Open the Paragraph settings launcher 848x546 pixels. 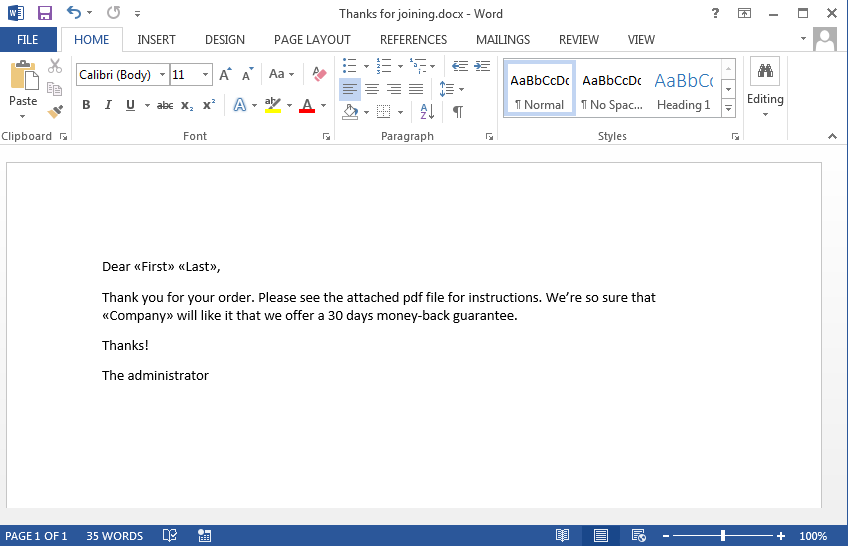[x=489, y=137]
